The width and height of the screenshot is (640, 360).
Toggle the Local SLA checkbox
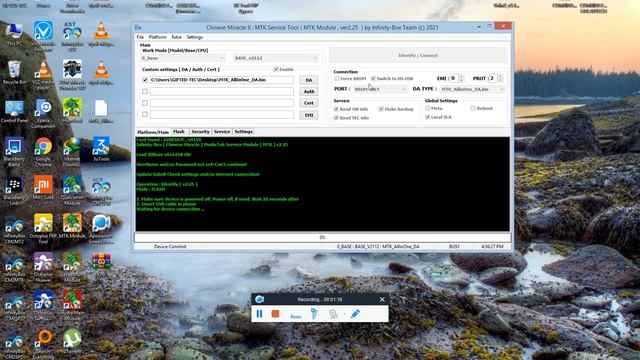[427, 117]
